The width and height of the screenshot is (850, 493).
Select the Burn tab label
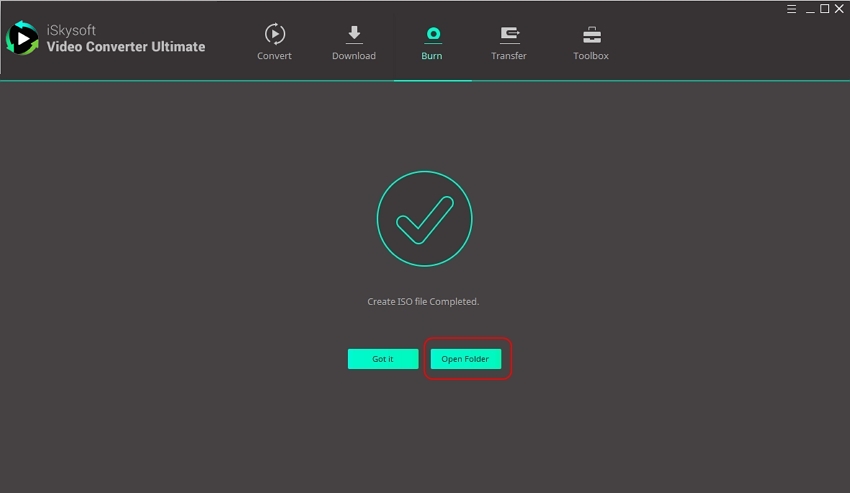[432, 56]
